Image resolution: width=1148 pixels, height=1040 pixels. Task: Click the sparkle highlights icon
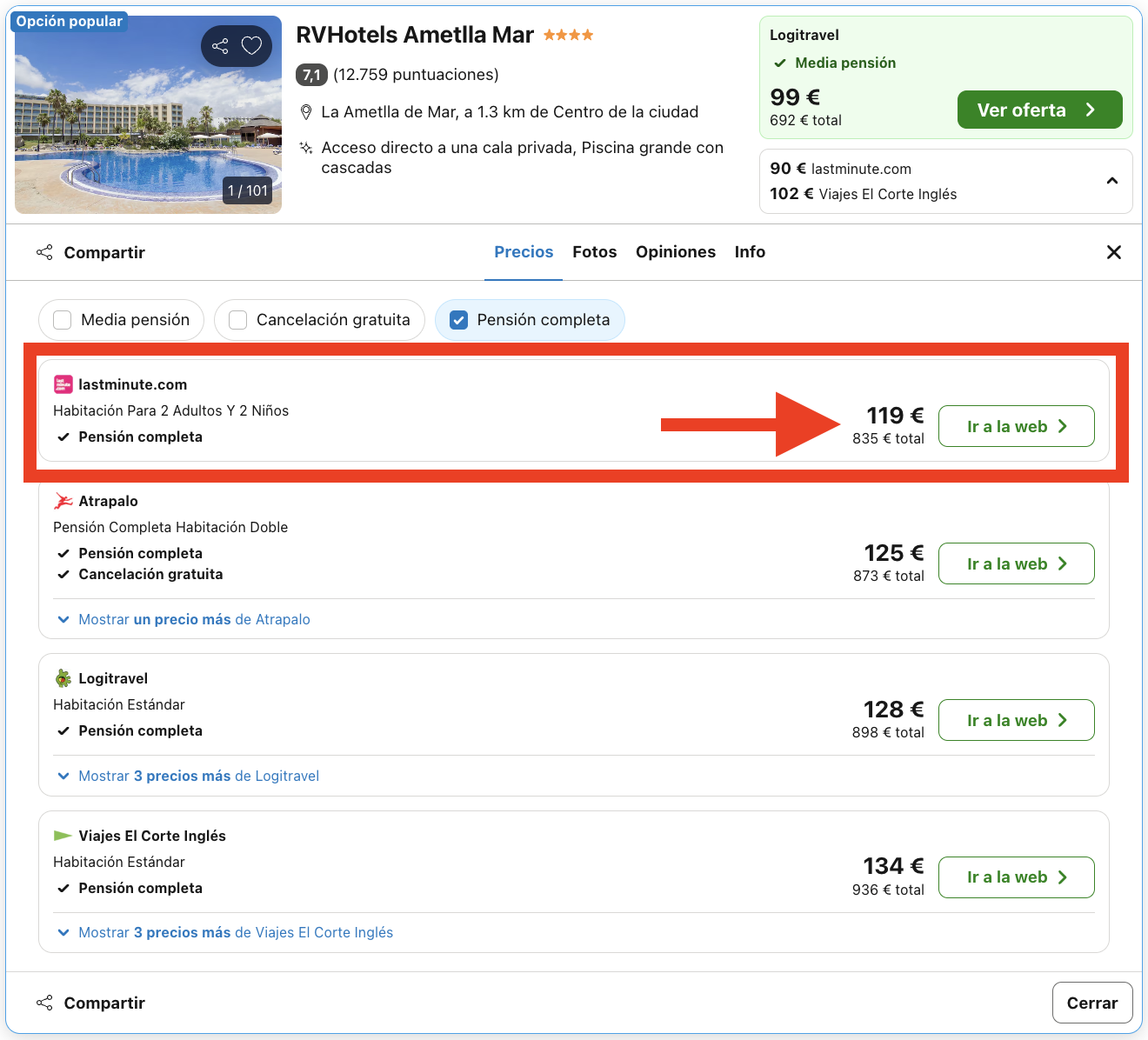coord(306,148)
